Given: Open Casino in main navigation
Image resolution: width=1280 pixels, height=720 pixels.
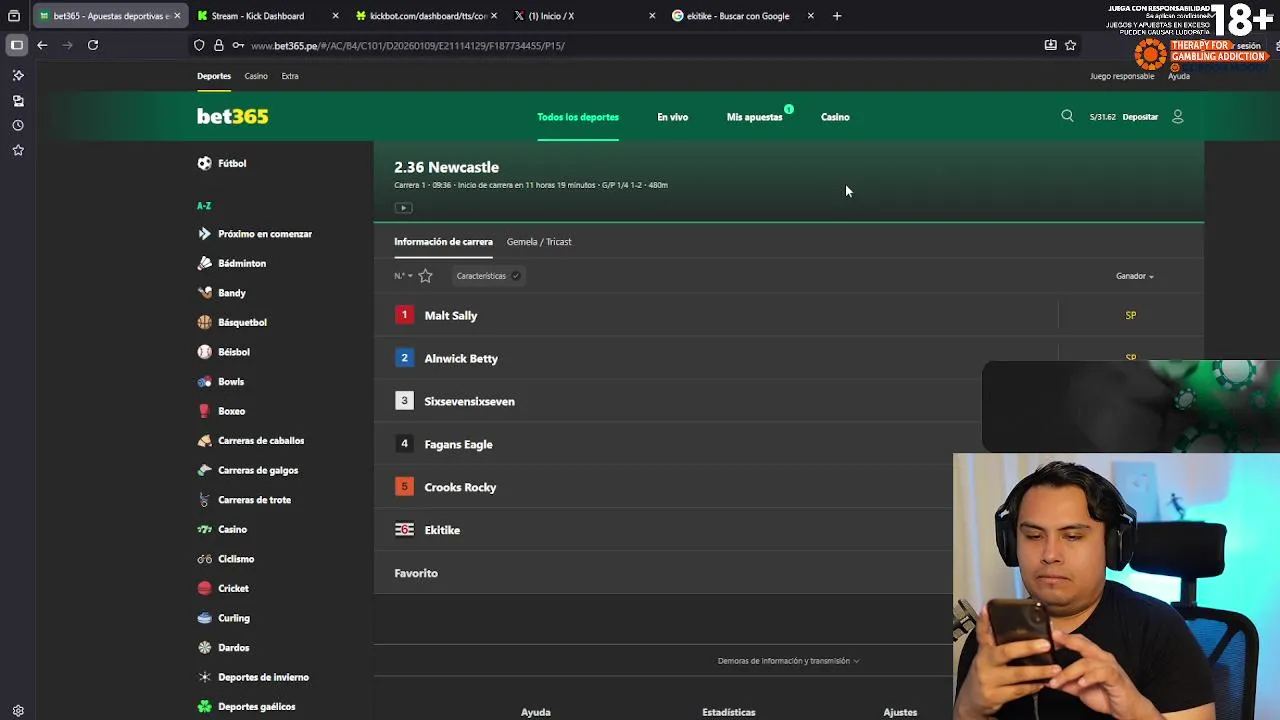Looking at the screenshot, I should coord(835,117).
